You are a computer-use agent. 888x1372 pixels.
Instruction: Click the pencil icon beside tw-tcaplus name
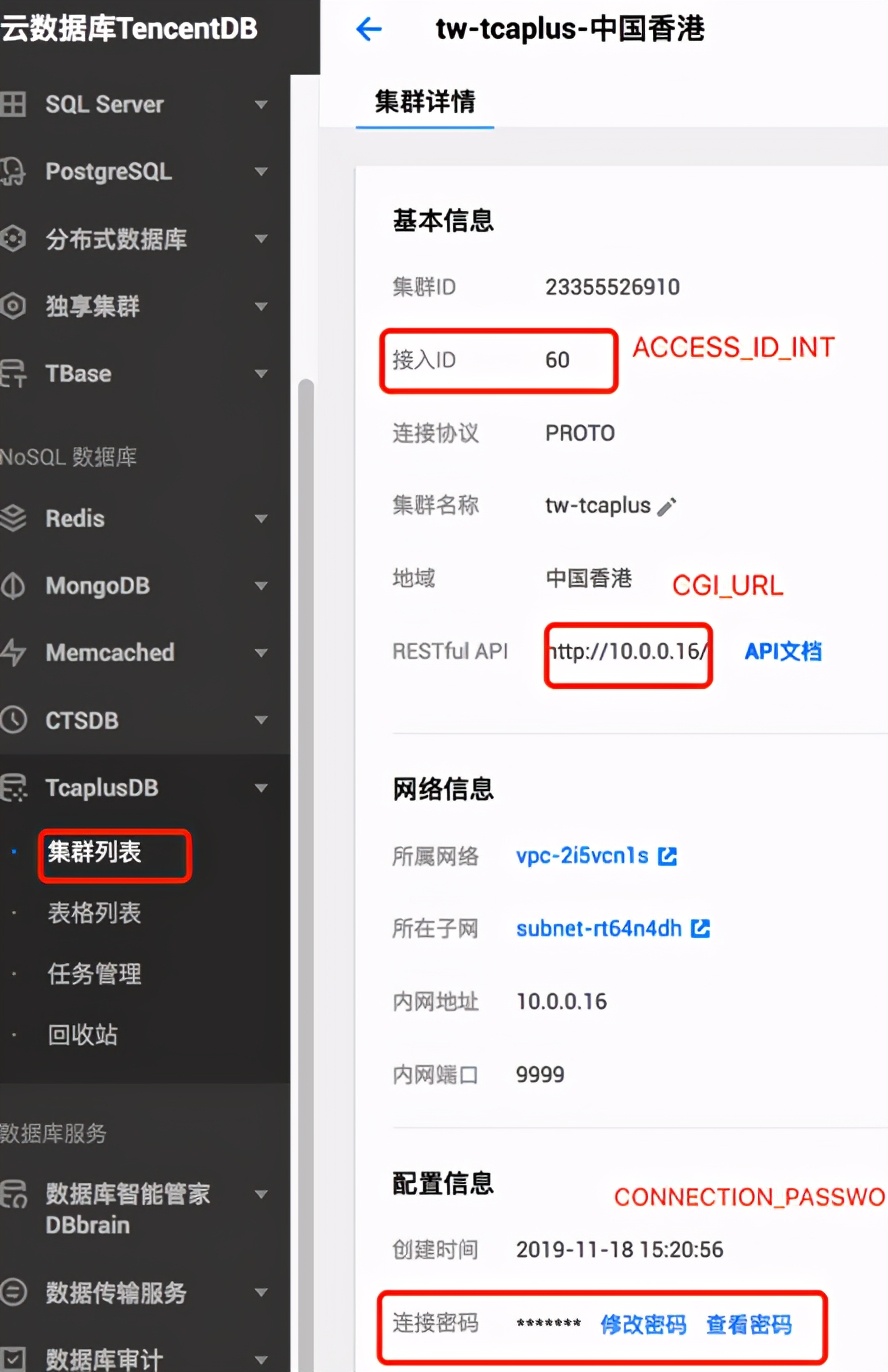pos(667,507)
